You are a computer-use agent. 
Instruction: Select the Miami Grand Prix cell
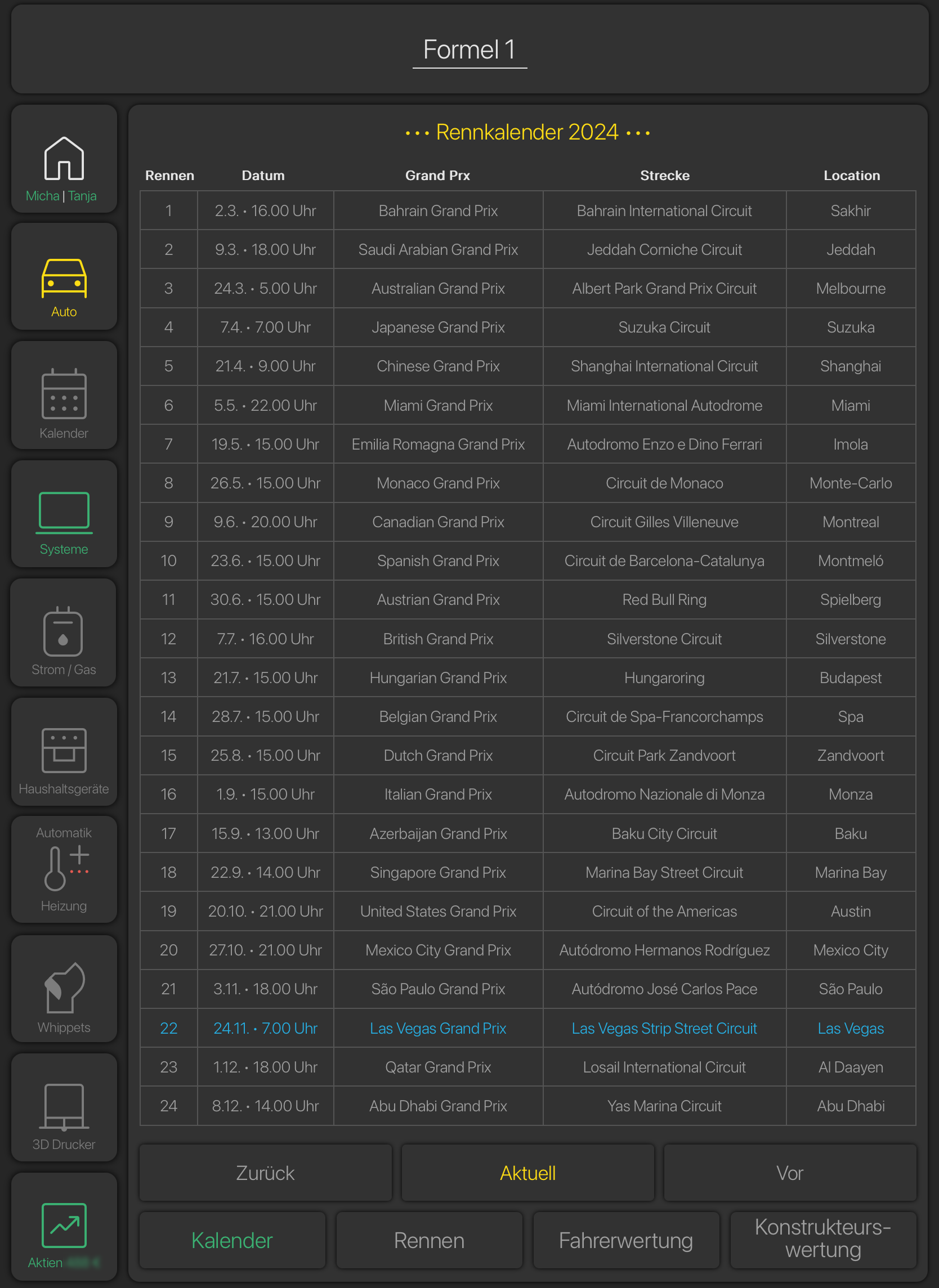[438, 405]
